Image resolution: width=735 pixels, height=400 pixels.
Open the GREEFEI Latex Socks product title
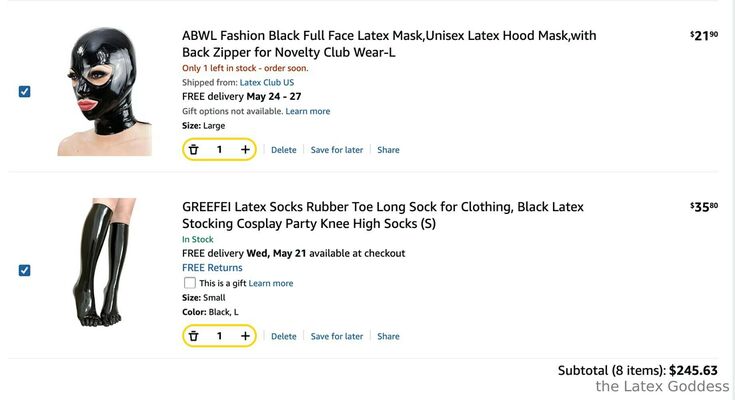point(383,215)
